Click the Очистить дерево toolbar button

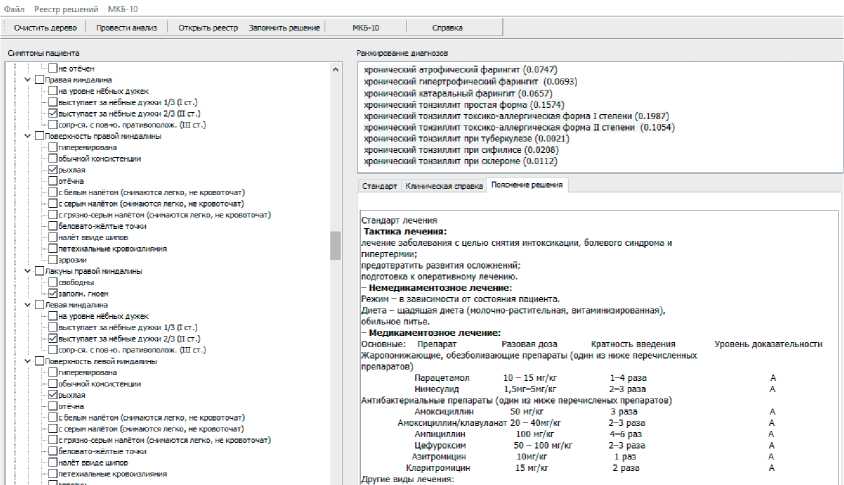tap(44, 27)
